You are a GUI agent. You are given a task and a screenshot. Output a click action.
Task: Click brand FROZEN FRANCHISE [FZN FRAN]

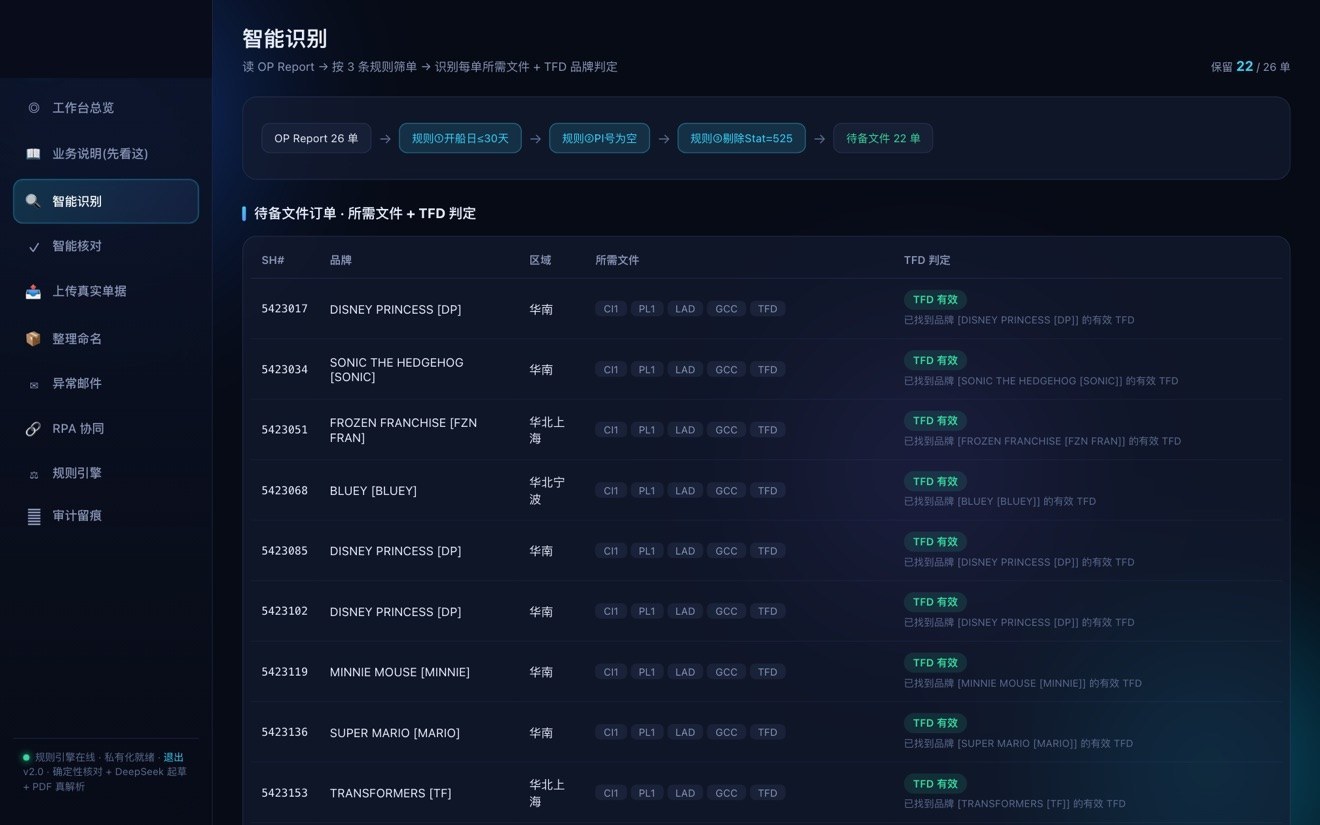click(x=403, y=430)
